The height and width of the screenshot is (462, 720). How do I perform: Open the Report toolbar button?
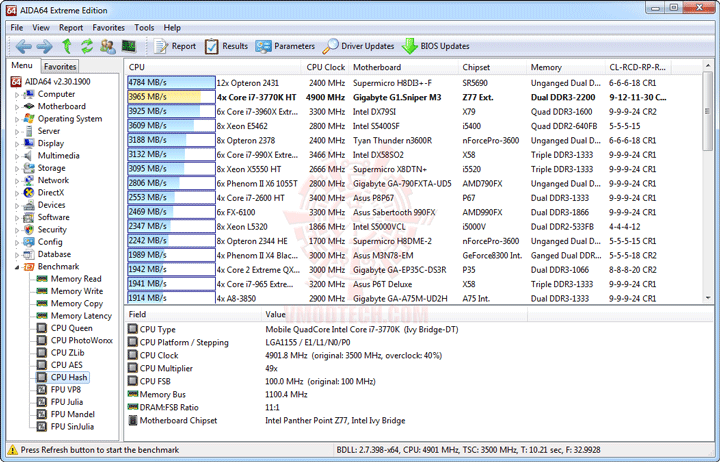(x=174, y=46)
